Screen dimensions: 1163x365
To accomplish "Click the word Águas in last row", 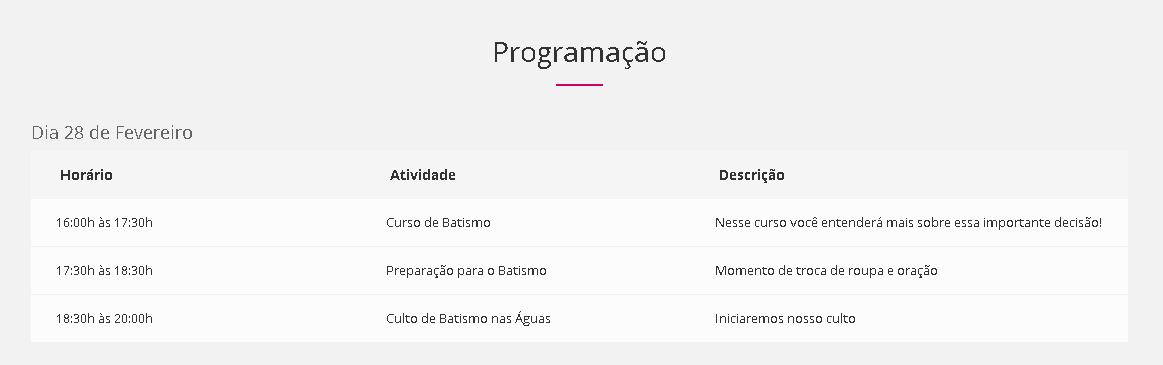I will [x=533, y=318].
